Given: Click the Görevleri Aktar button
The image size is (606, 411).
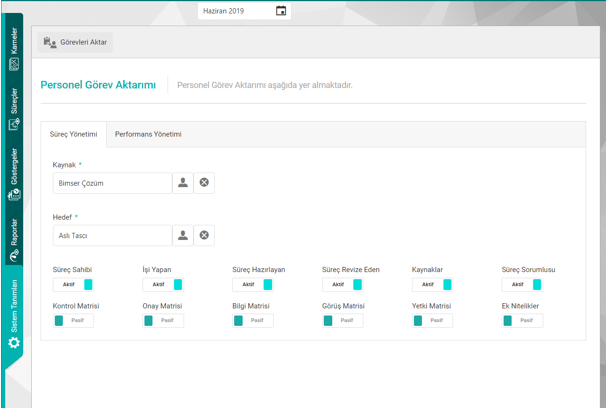Looking at the screenshot, I should pos(76,42).
